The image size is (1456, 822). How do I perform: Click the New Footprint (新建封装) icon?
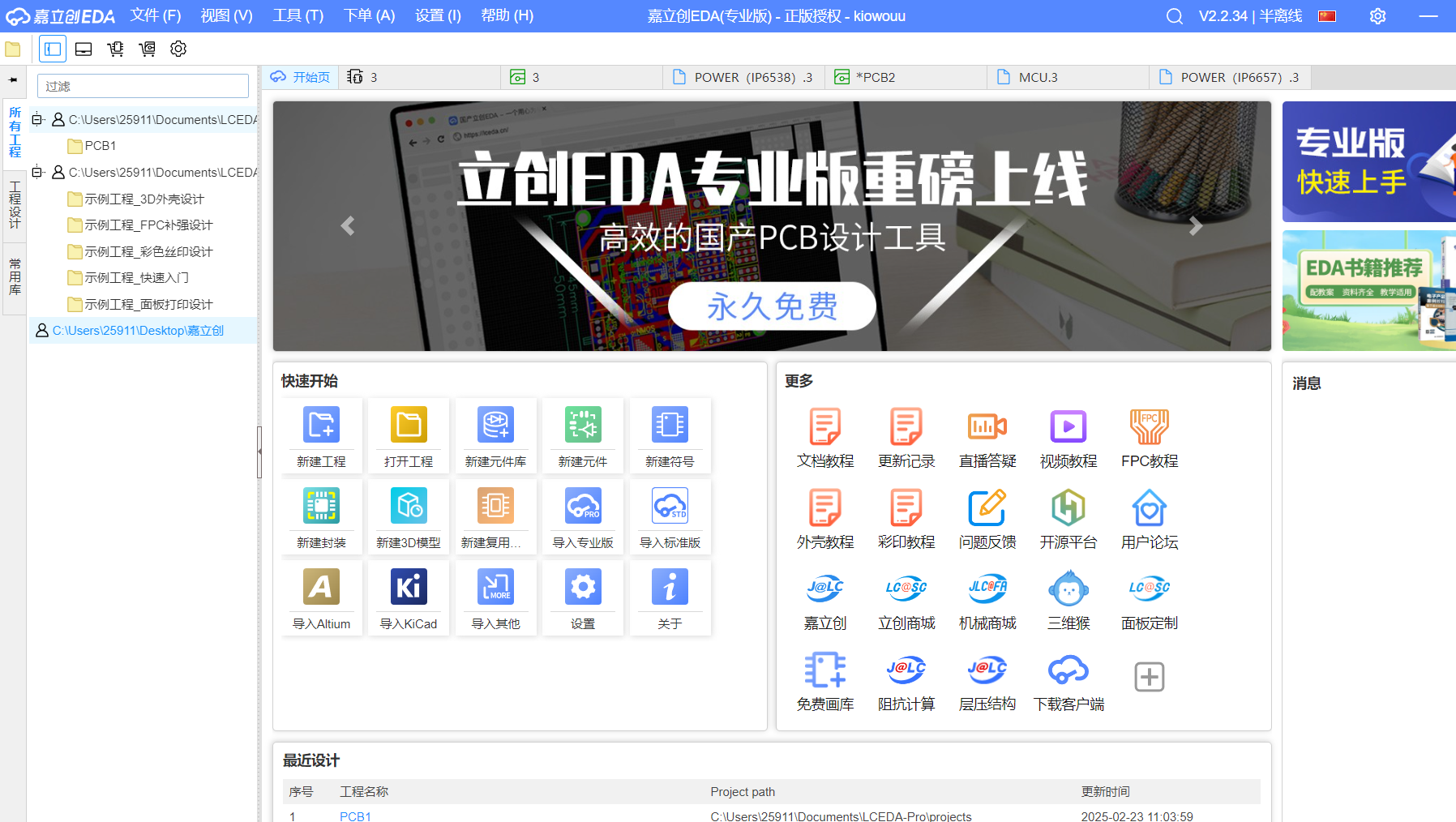coord(321,507)
